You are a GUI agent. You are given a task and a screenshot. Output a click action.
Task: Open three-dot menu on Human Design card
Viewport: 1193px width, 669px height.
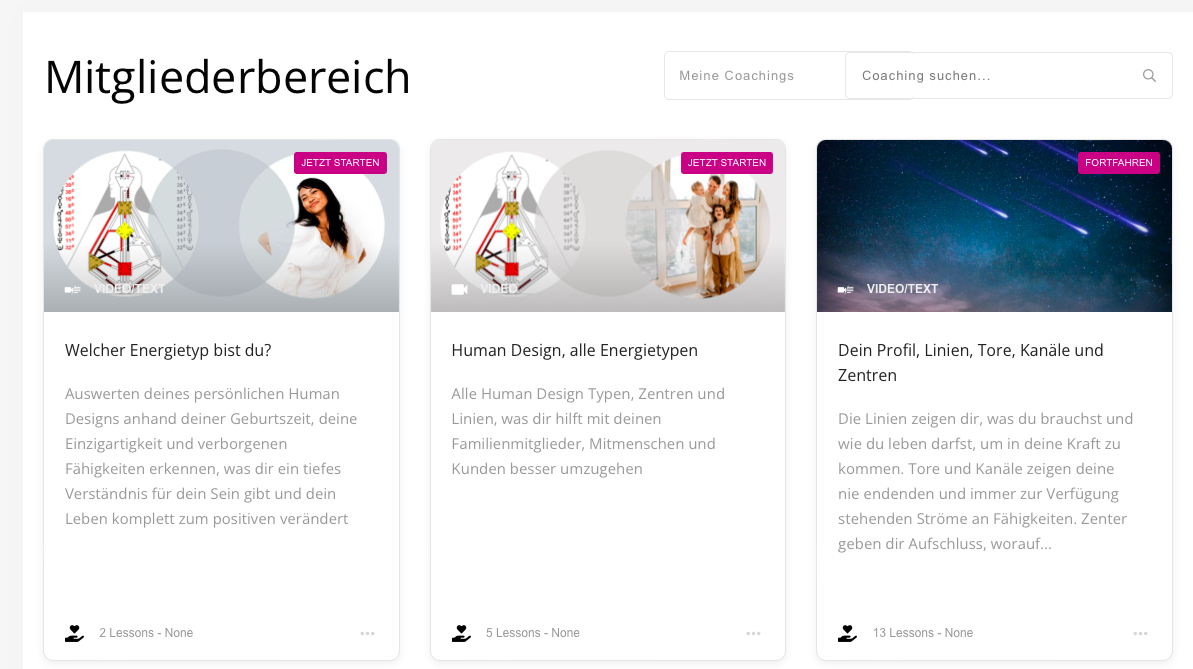pyautogui.click(x=753, y=633)
